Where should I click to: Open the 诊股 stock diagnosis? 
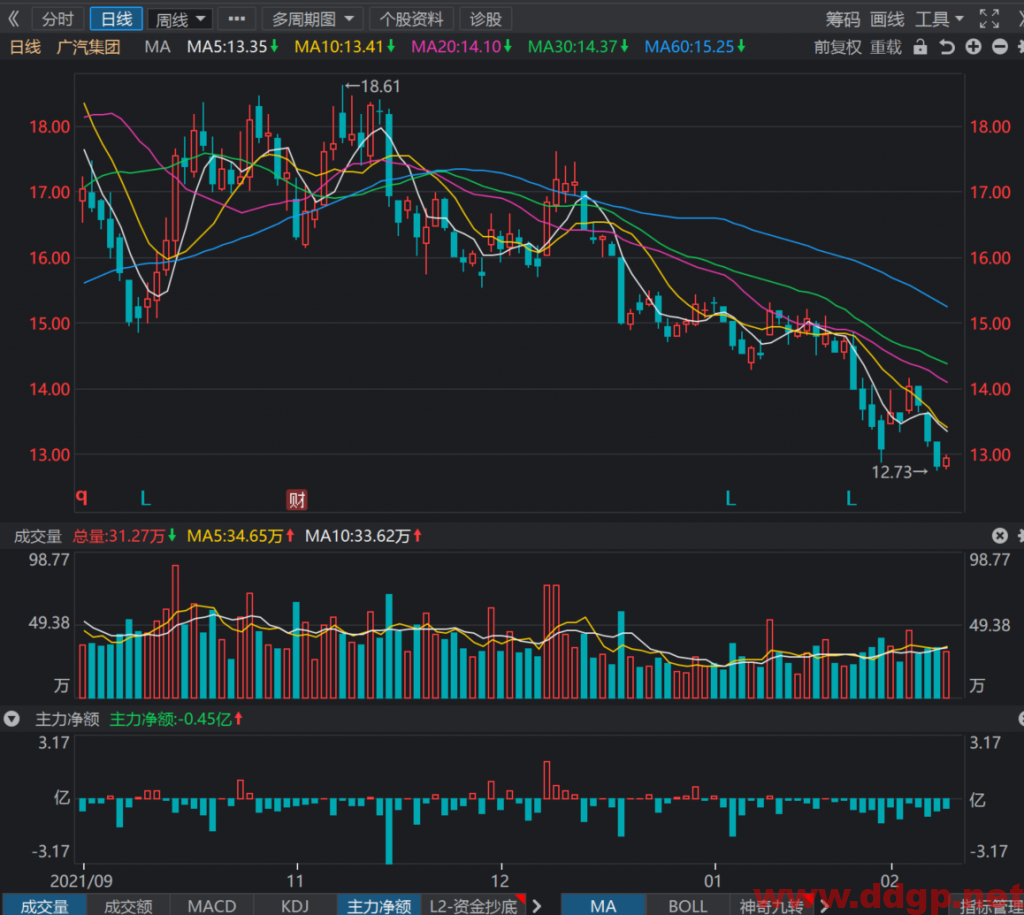pos(486,19)
